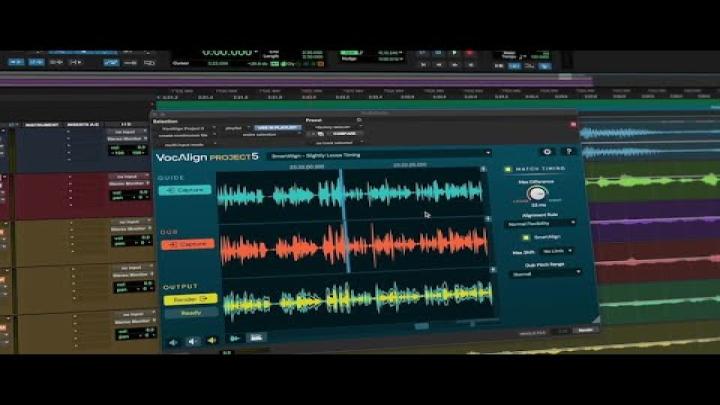The height and width of the screenshot is (405, 720).
Task: Click the dark button beneath Render
Action: pyautogui.click(x=191, y=313)
